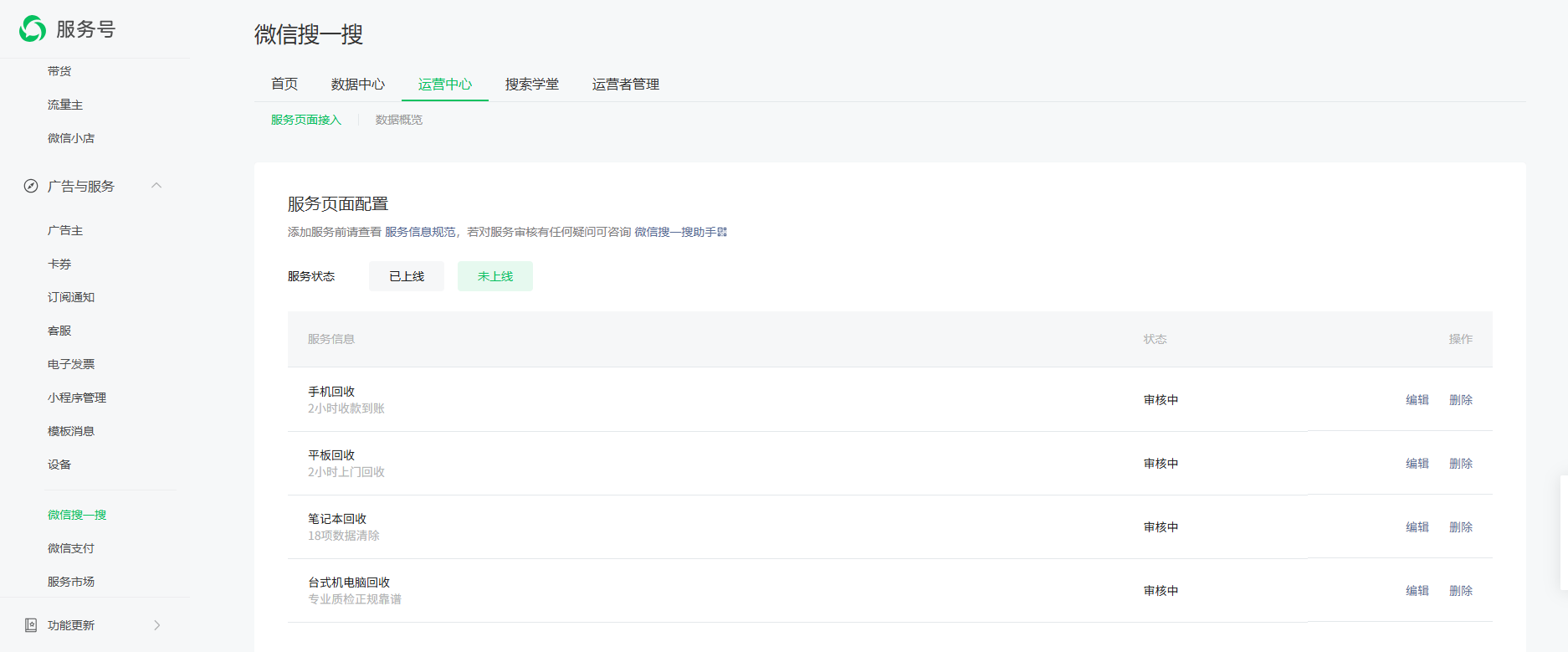Click the 台式机电脑回收 service name

tap(349, 583)
